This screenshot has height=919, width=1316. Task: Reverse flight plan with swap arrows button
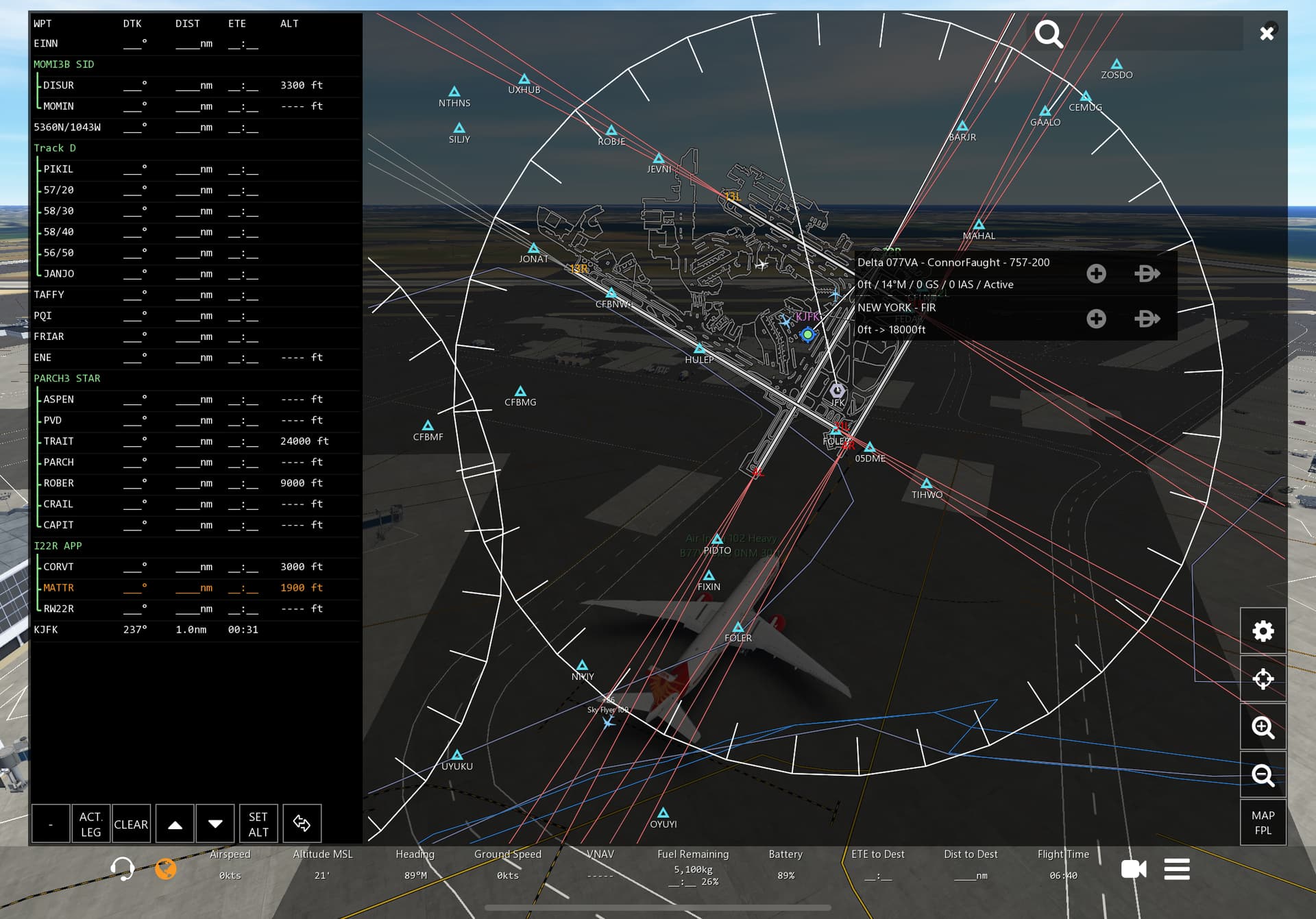coord(302,823)
